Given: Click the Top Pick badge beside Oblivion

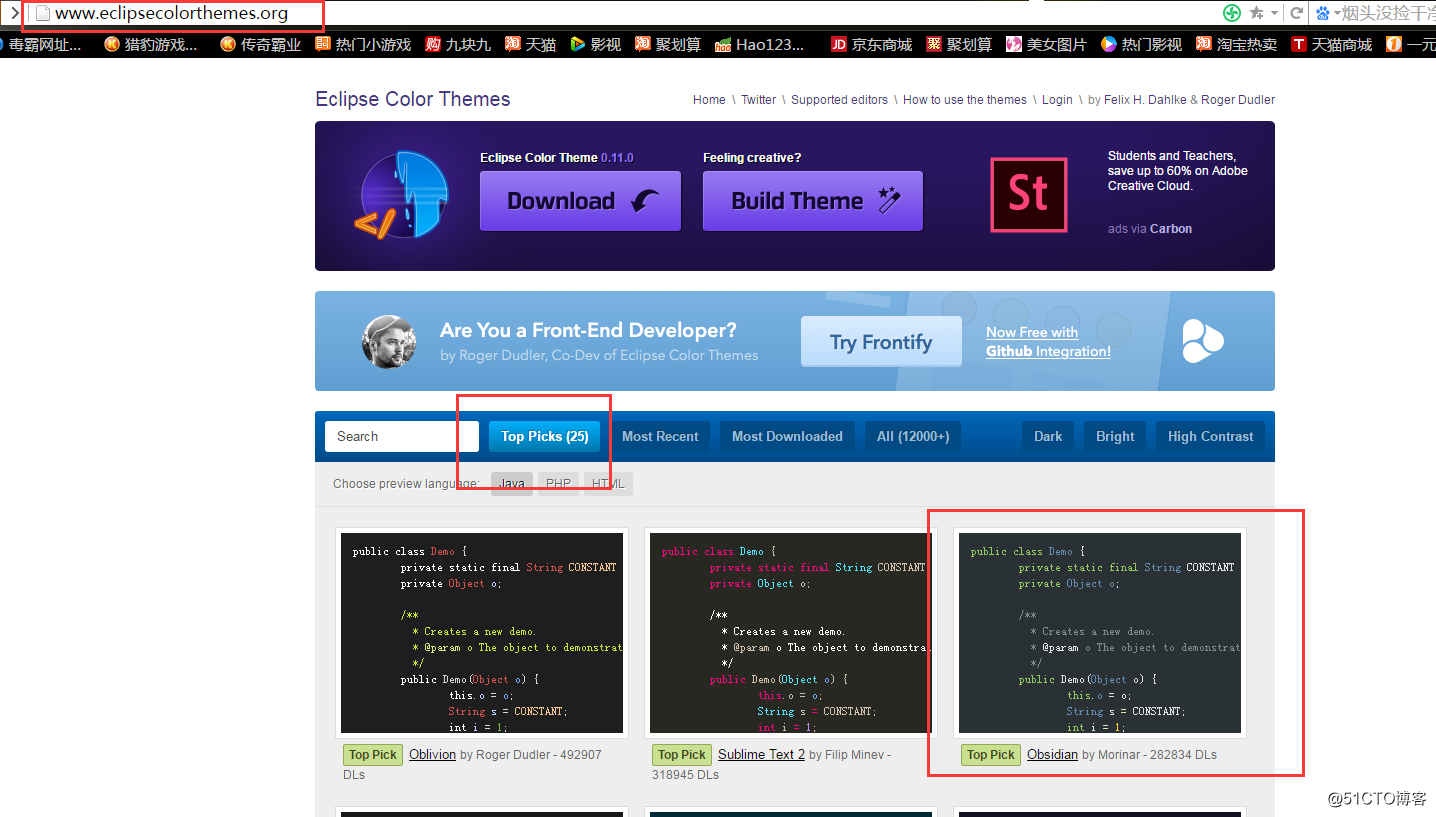Looking at the screenshot, I should tap(372, 755).
